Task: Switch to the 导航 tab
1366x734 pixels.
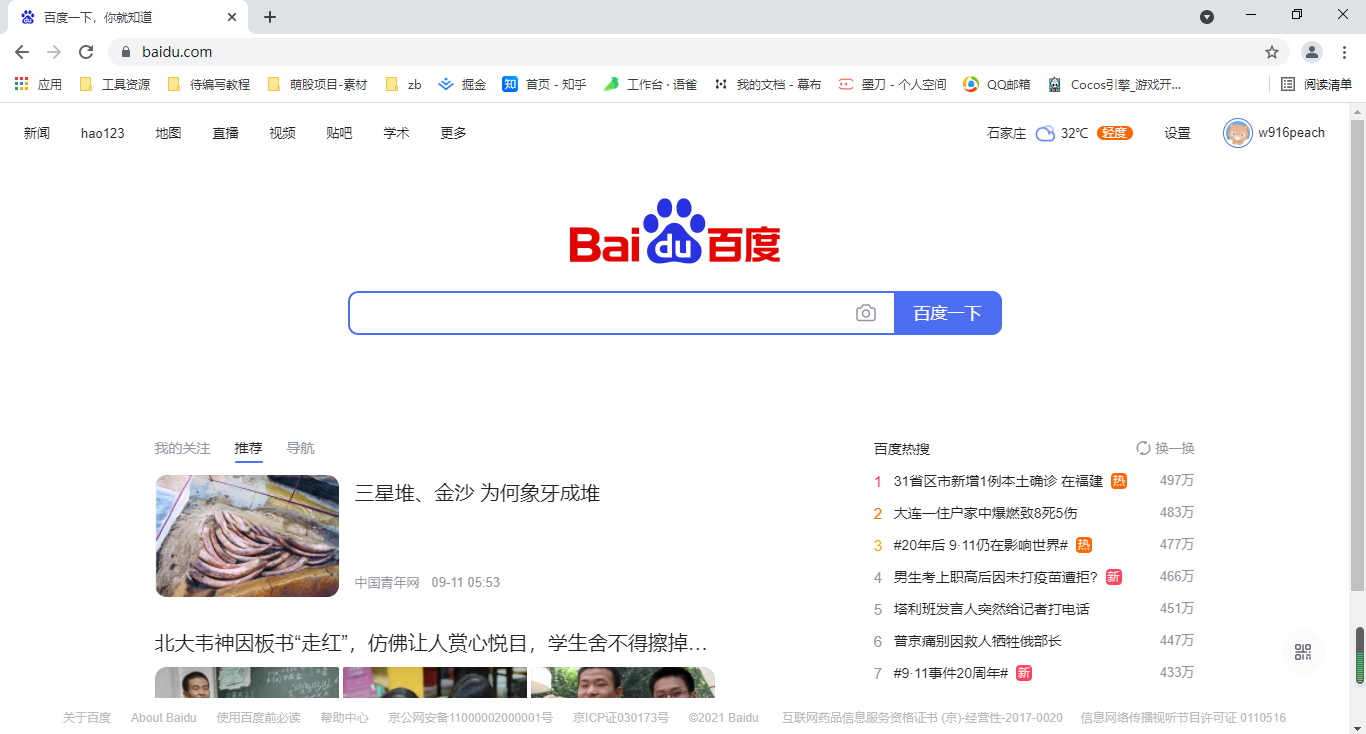Action: [300, 448]
